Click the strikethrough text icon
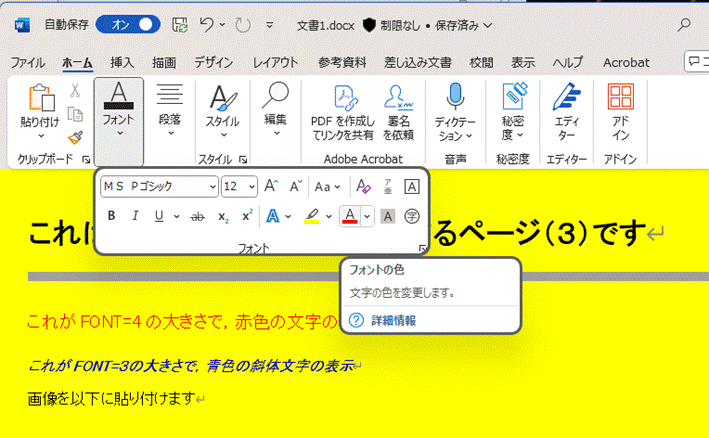 (197, 215)
